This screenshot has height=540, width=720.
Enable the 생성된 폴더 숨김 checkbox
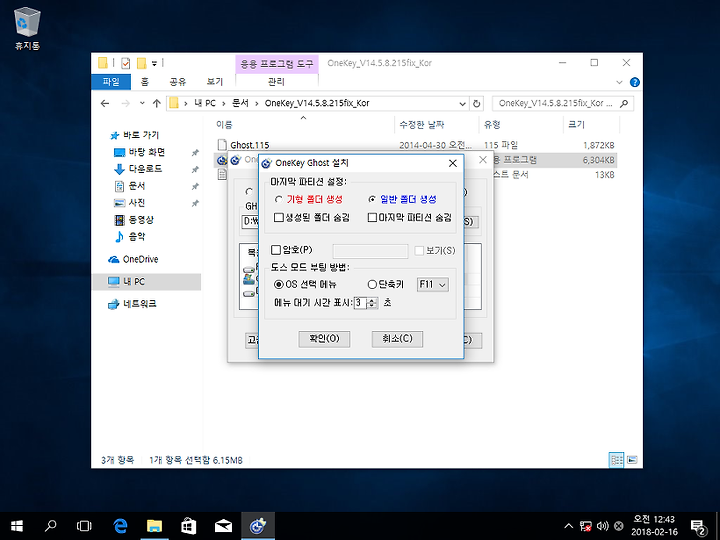point(279,217)
